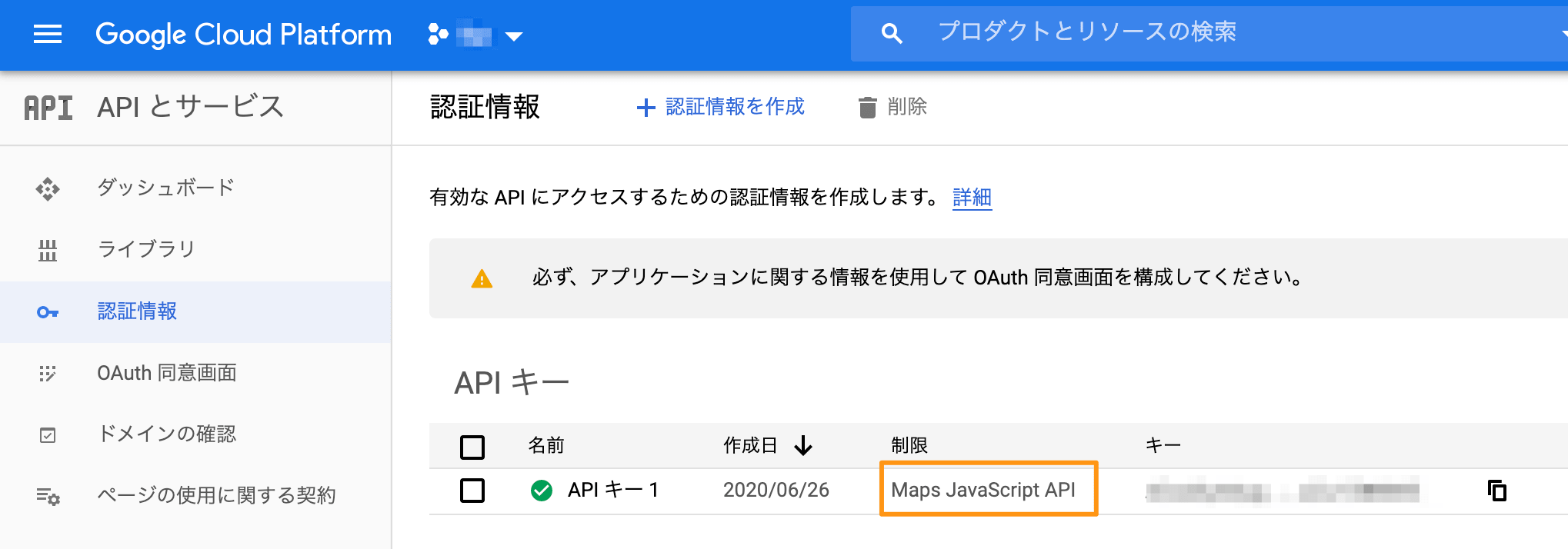Screen dimensions: 1568x549
Task: Expand the project selector dropdown arrow
Action: tap(513, 35)
